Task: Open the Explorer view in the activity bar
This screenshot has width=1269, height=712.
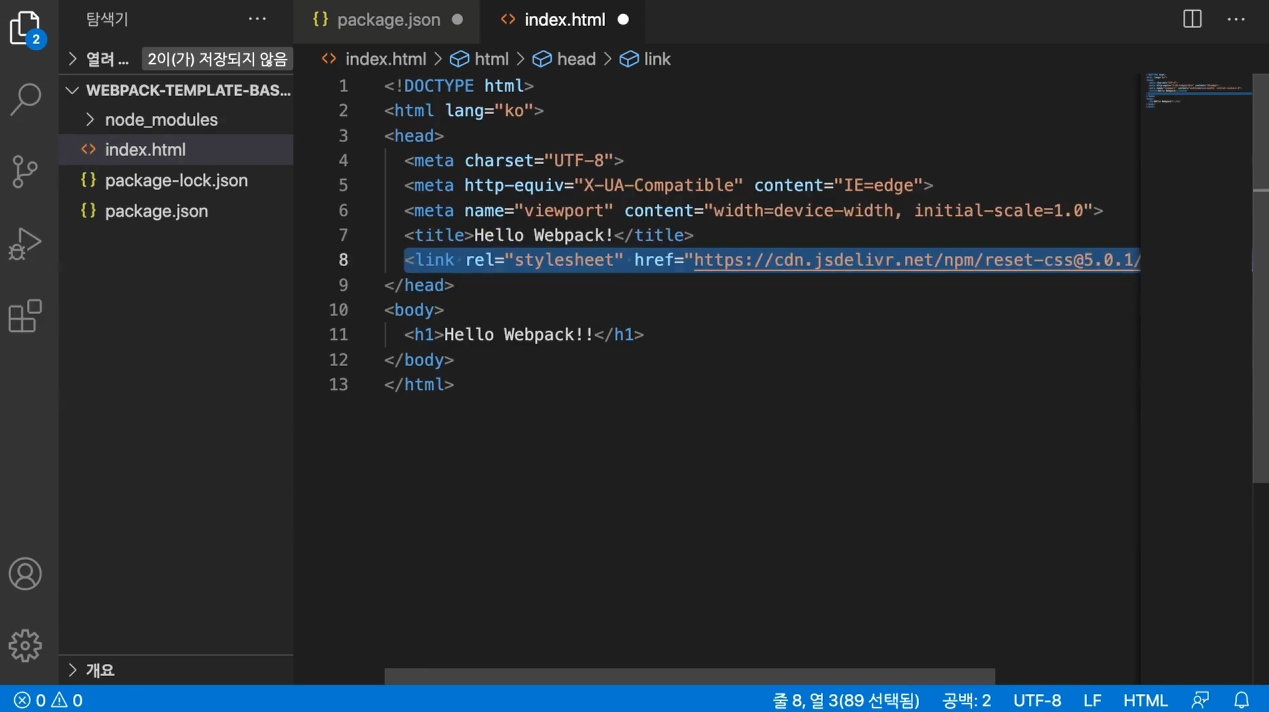Action: [x=25, y=29]
